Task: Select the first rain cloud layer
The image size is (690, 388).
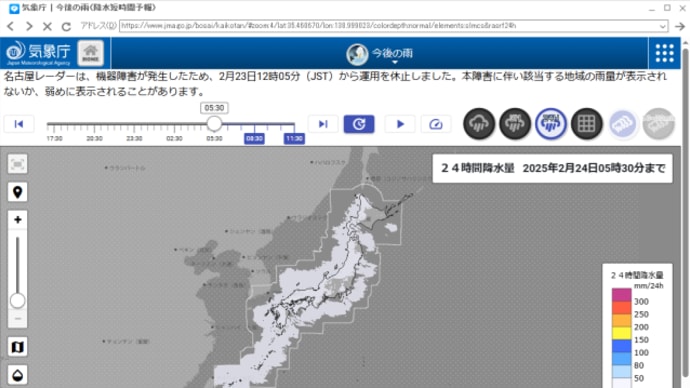Action: (x=479, y=124)
